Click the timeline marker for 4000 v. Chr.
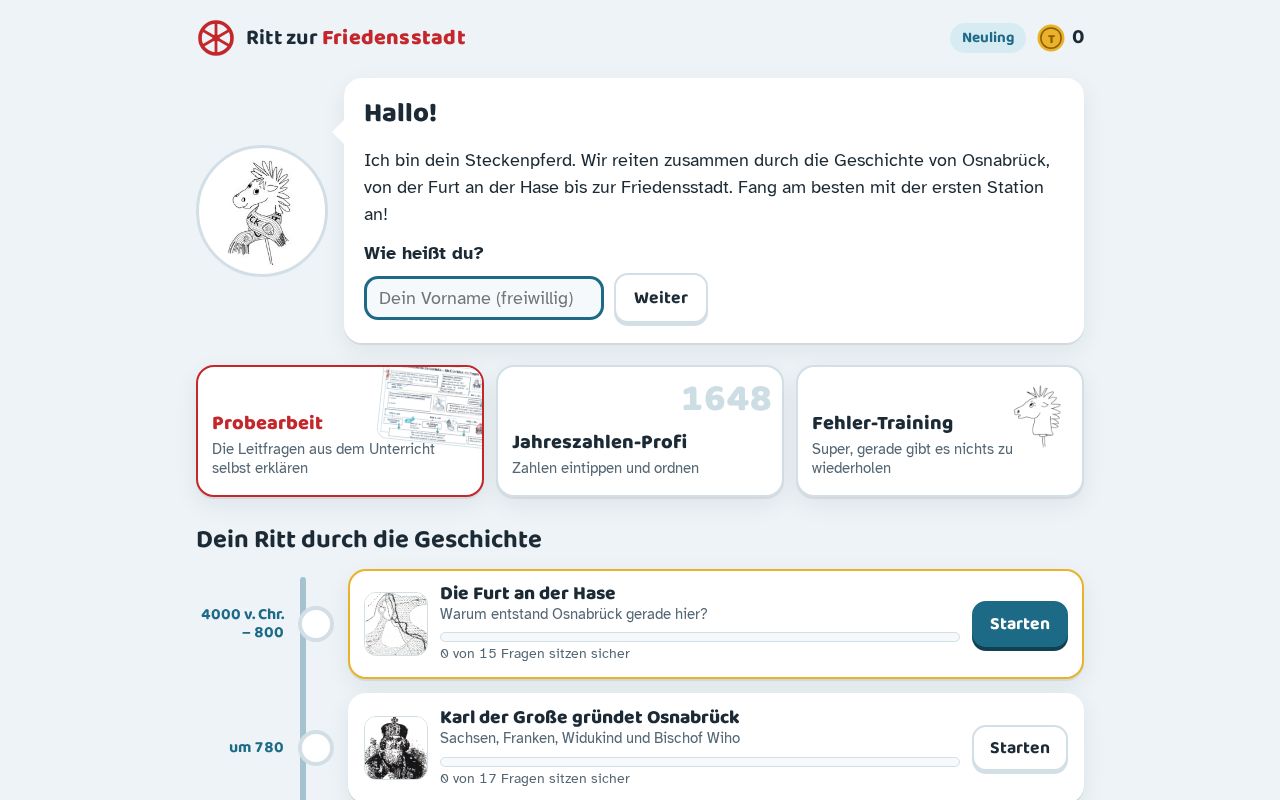This screenshot has width=1280, height=800. (316, 624)
